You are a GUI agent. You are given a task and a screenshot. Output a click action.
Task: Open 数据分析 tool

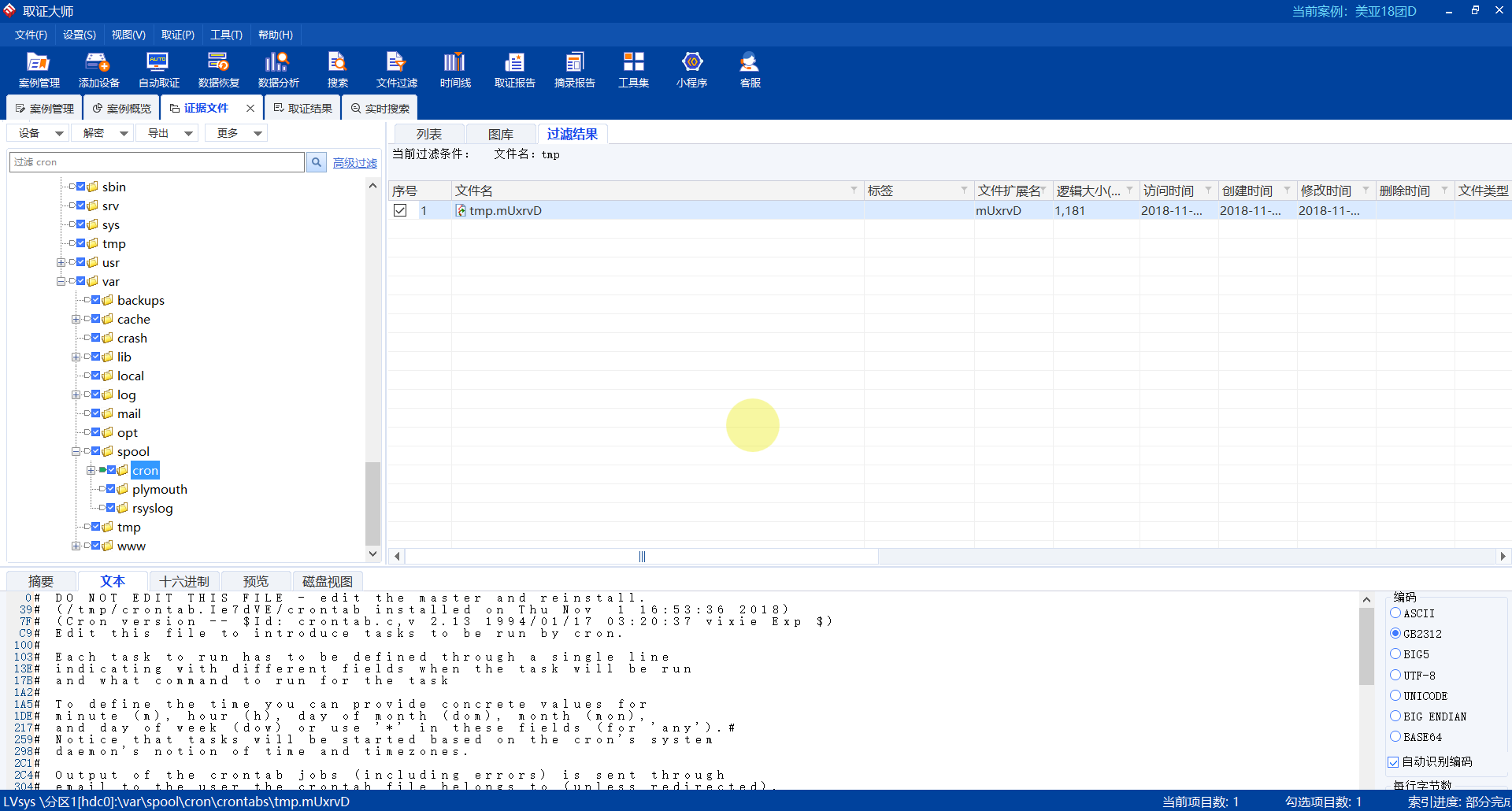click(278, 69)
